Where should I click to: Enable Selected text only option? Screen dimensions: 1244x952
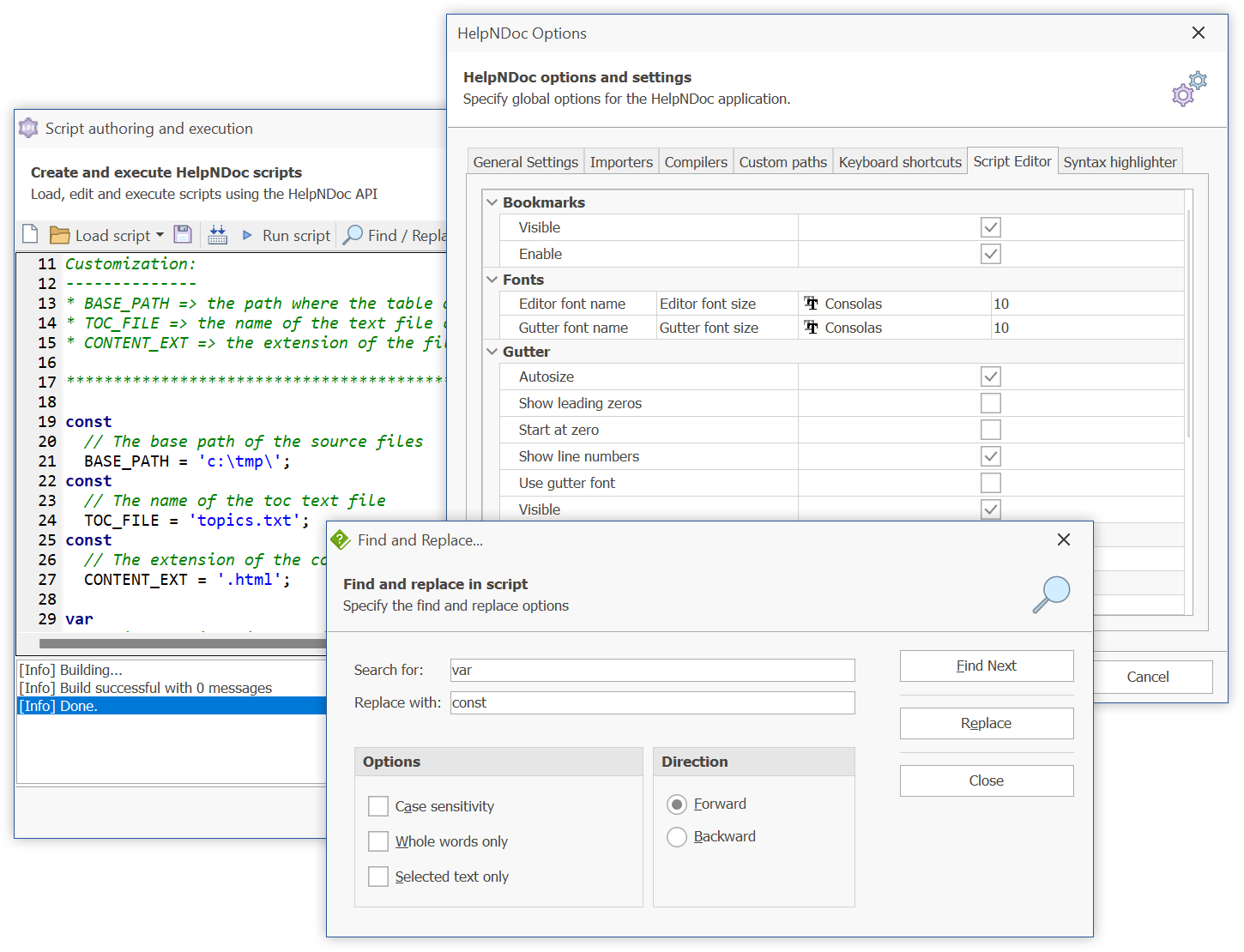coord(378,877)
